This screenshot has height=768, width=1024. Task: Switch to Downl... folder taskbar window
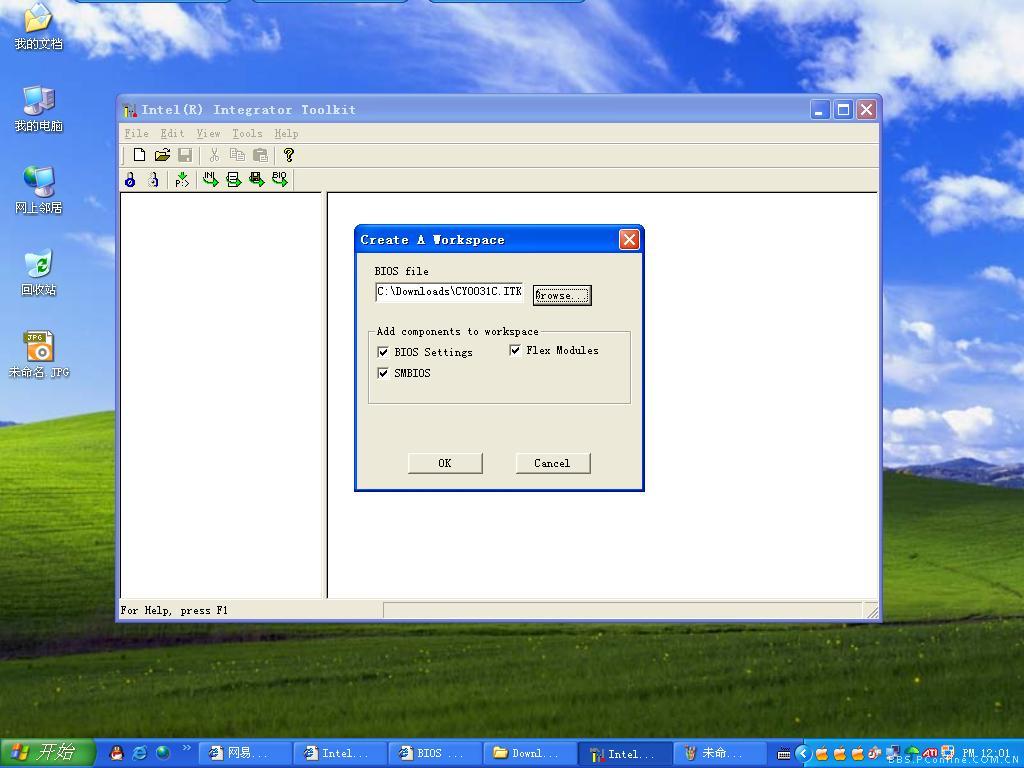click(531, 753)
